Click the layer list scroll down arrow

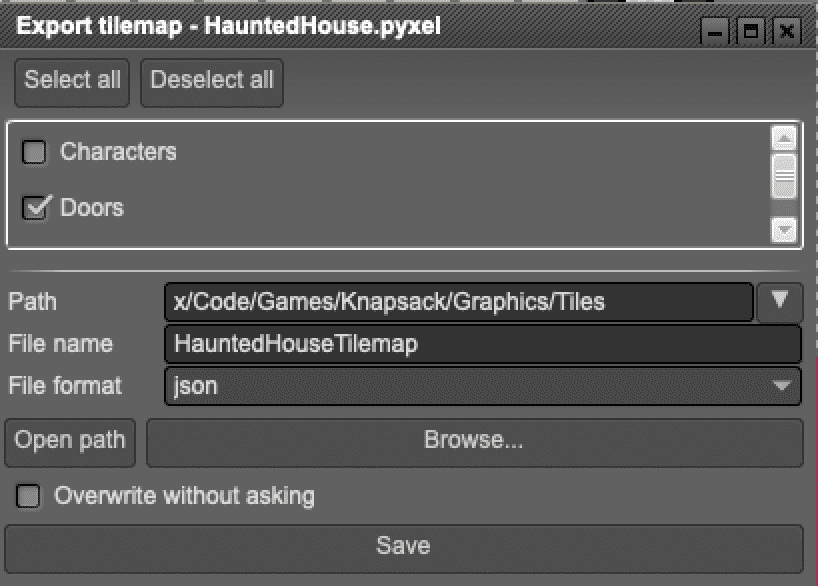[x=784, y=231]
